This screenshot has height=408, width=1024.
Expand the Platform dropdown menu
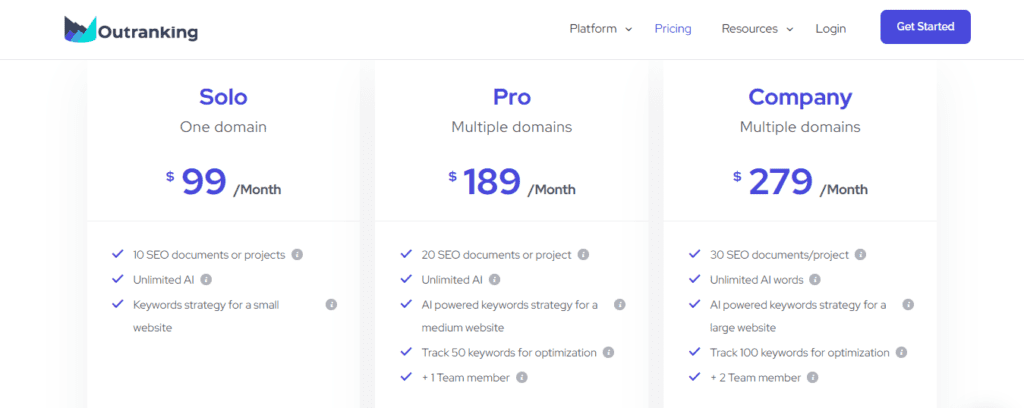pyautogui.click(x=601, y=29)
